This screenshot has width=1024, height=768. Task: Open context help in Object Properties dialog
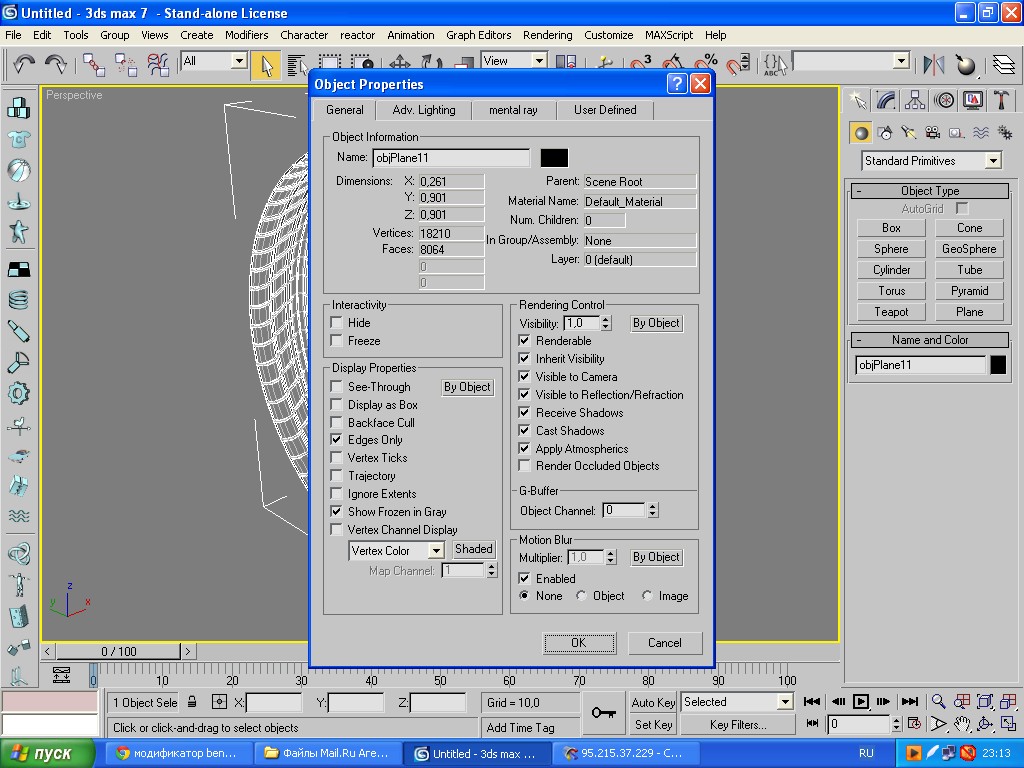pyautogui.click(x=677, y=84)
